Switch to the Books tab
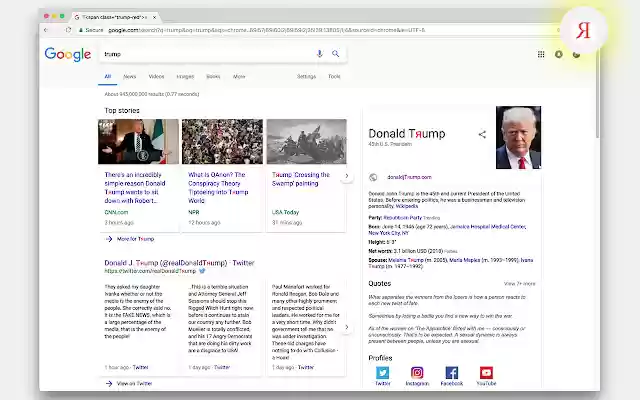 pos(213,76)
